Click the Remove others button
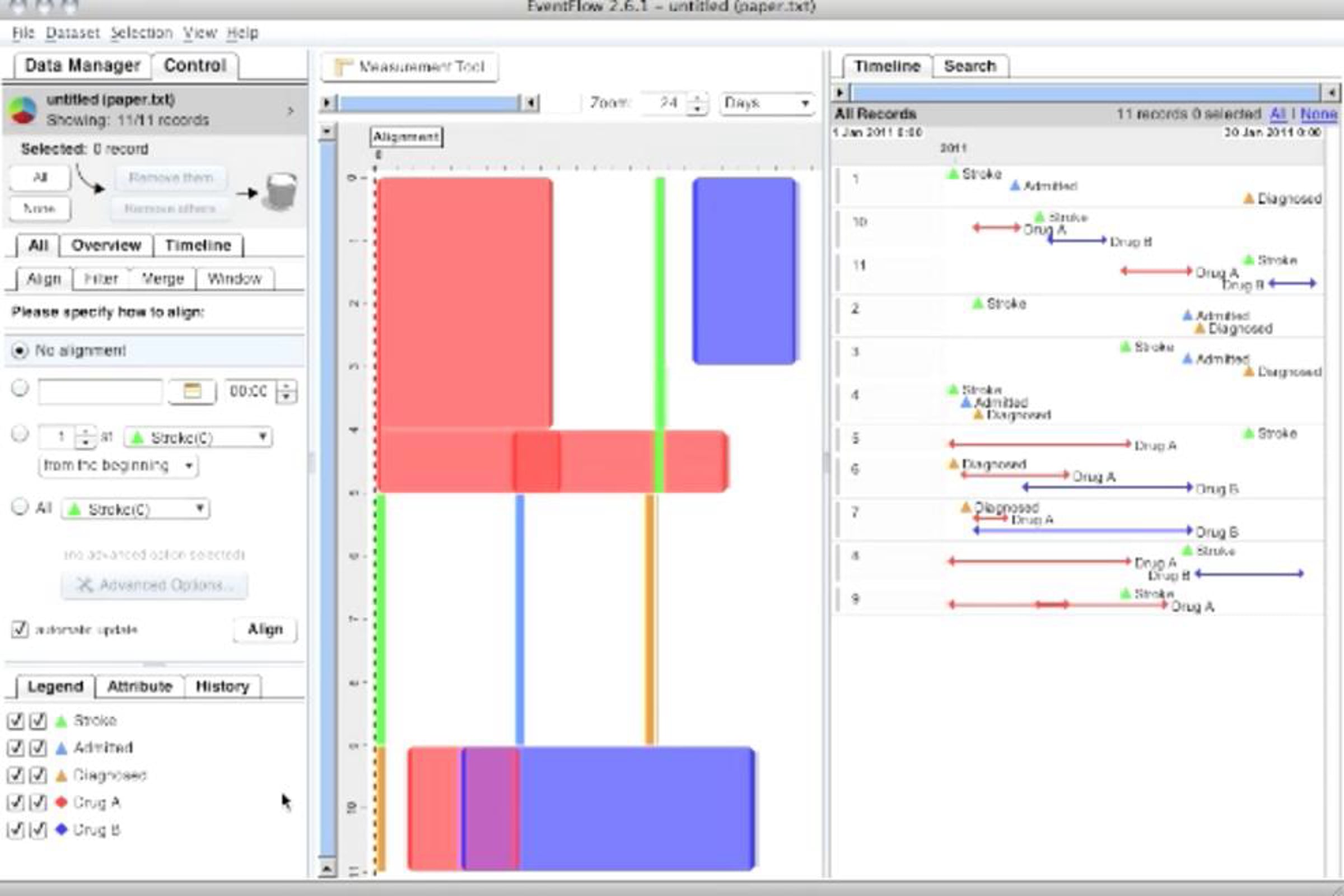The height and width of the screenshot is (896, 1344). 170,208
